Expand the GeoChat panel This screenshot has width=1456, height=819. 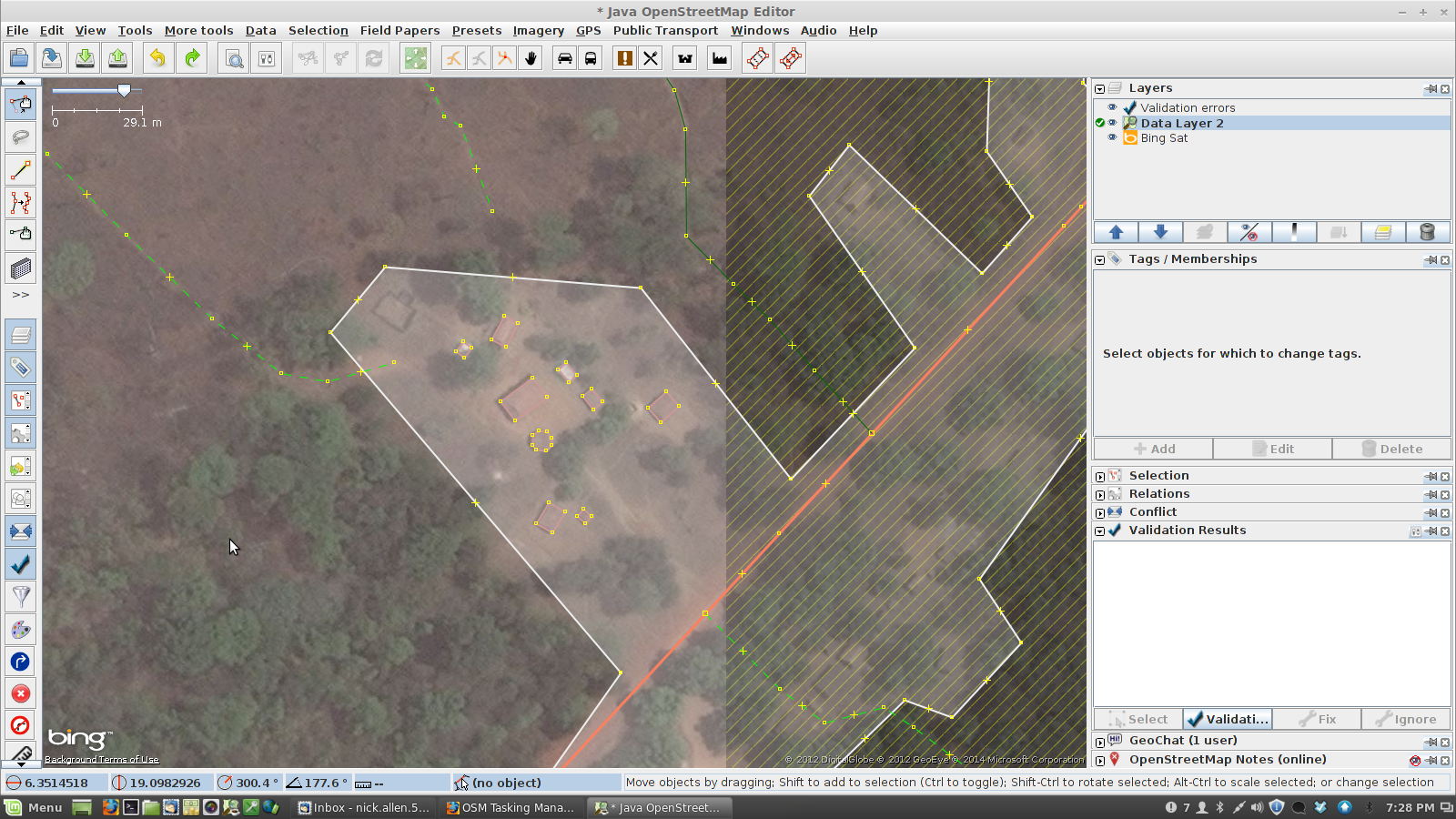[1100, 743]
